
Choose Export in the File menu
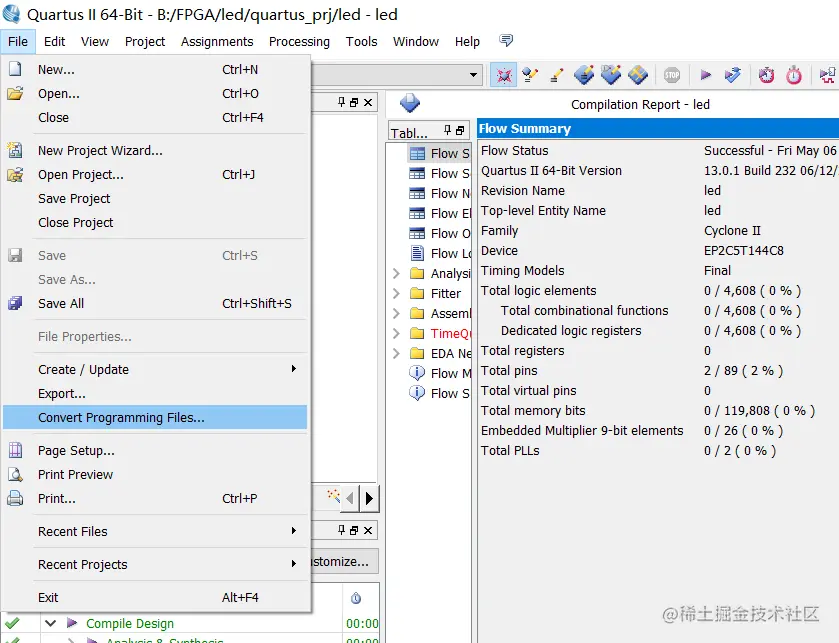(x=155, y=393)
